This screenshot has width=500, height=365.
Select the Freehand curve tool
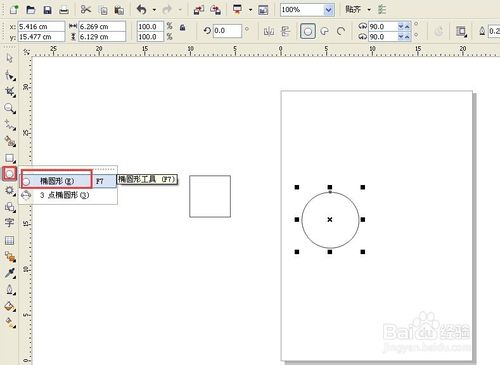[x=10, y=125]
